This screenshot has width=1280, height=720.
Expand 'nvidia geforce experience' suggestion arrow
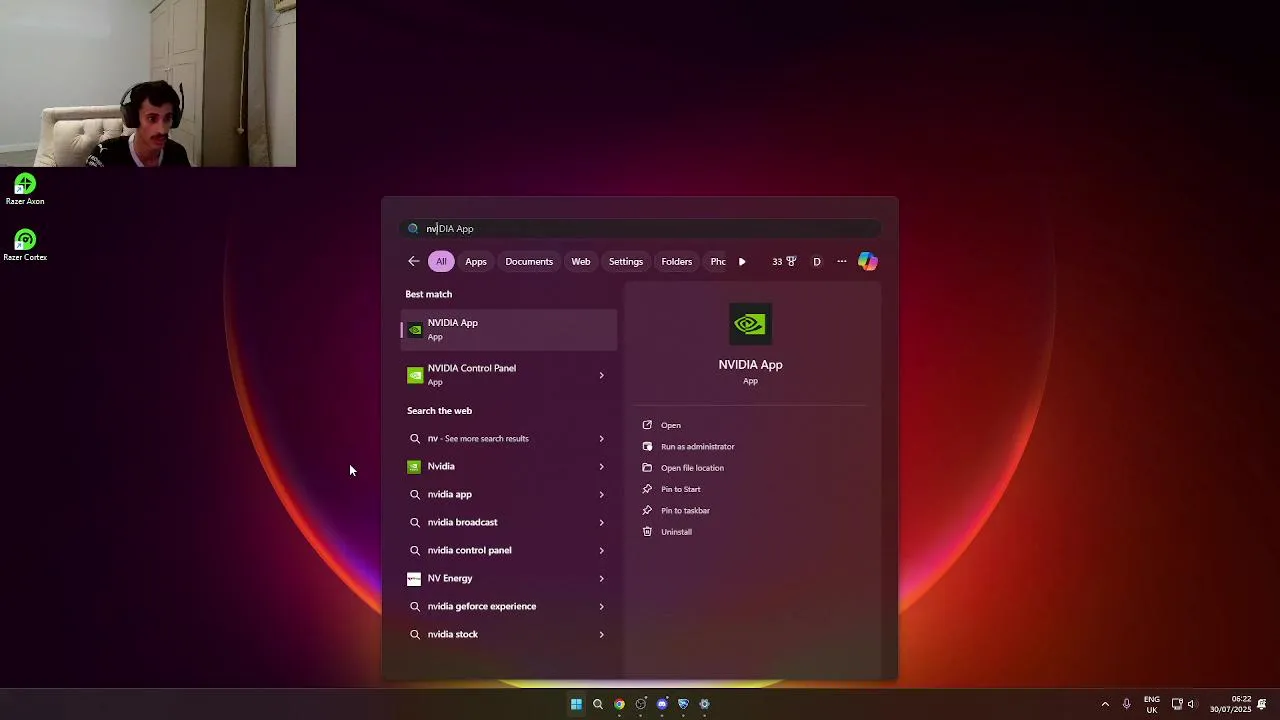[x=601, y=606]
